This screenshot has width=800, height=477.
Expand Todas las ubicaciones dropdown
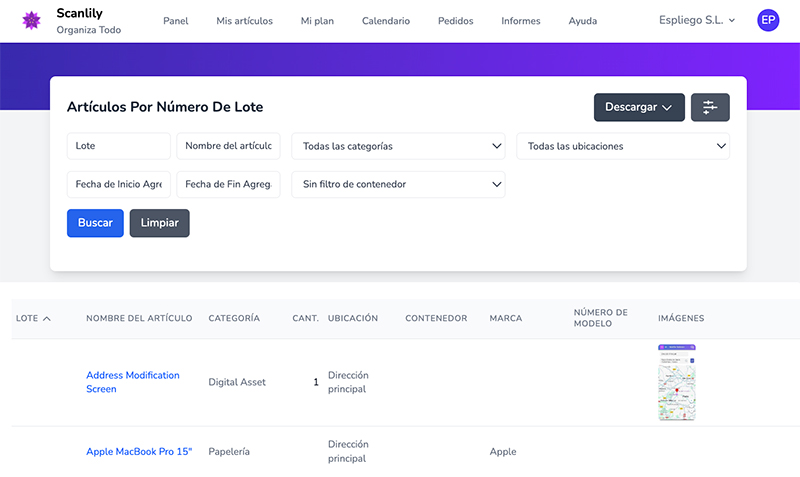(622, 146)
